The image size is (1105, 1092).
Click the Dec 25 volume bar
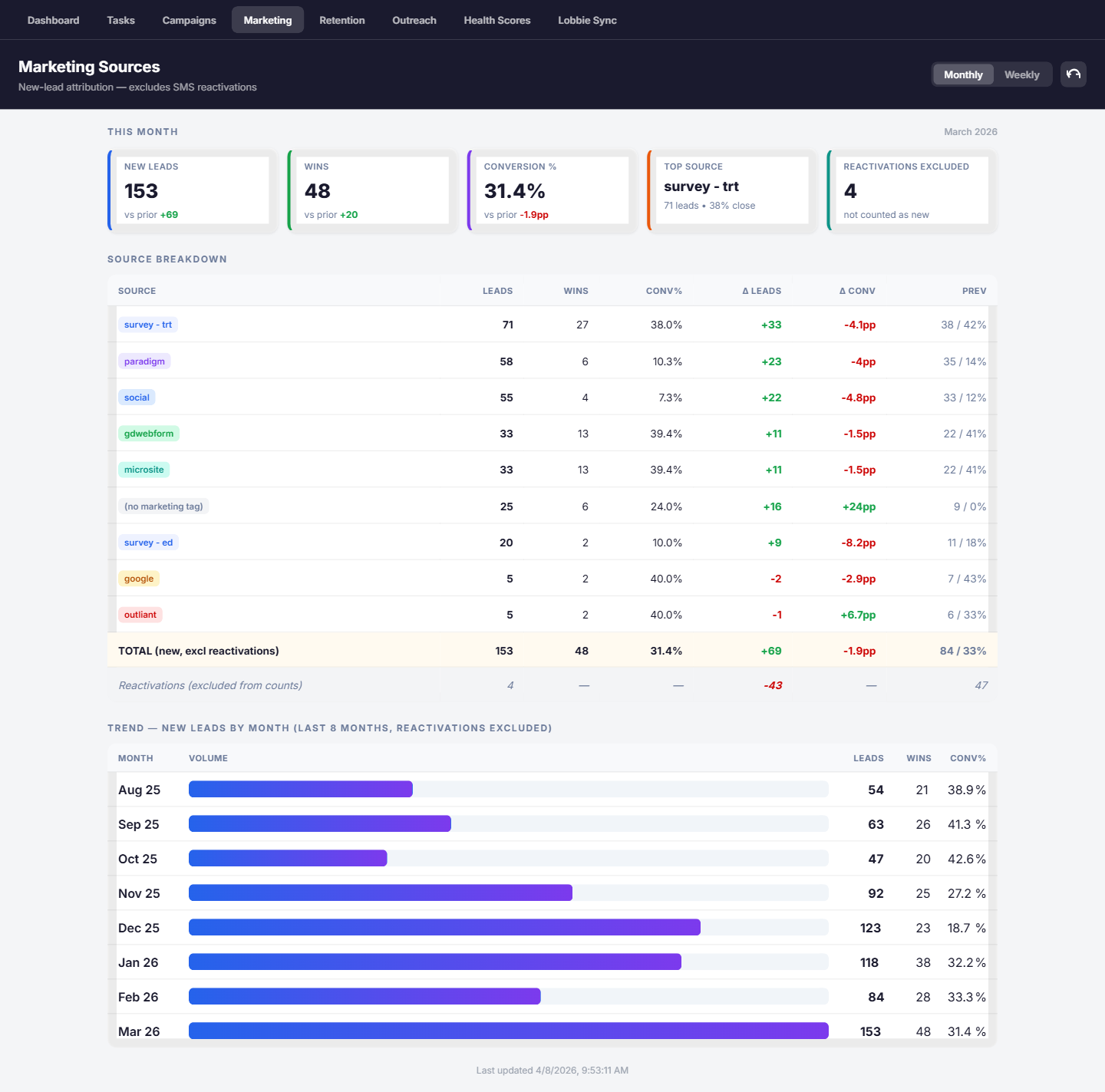tap(444, 927)
